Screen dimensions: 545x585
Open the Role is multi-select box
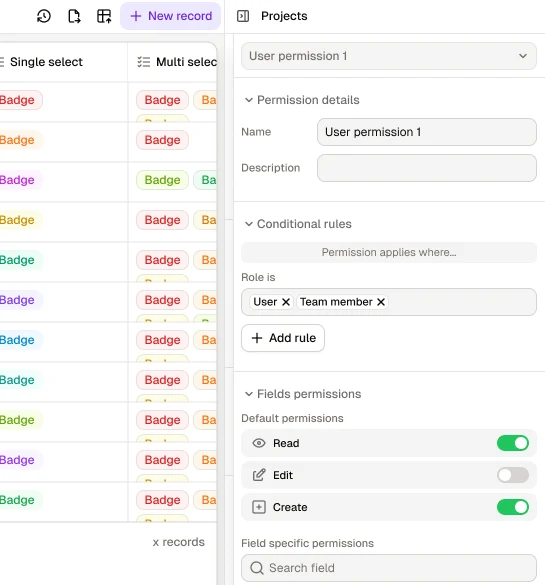389,302
